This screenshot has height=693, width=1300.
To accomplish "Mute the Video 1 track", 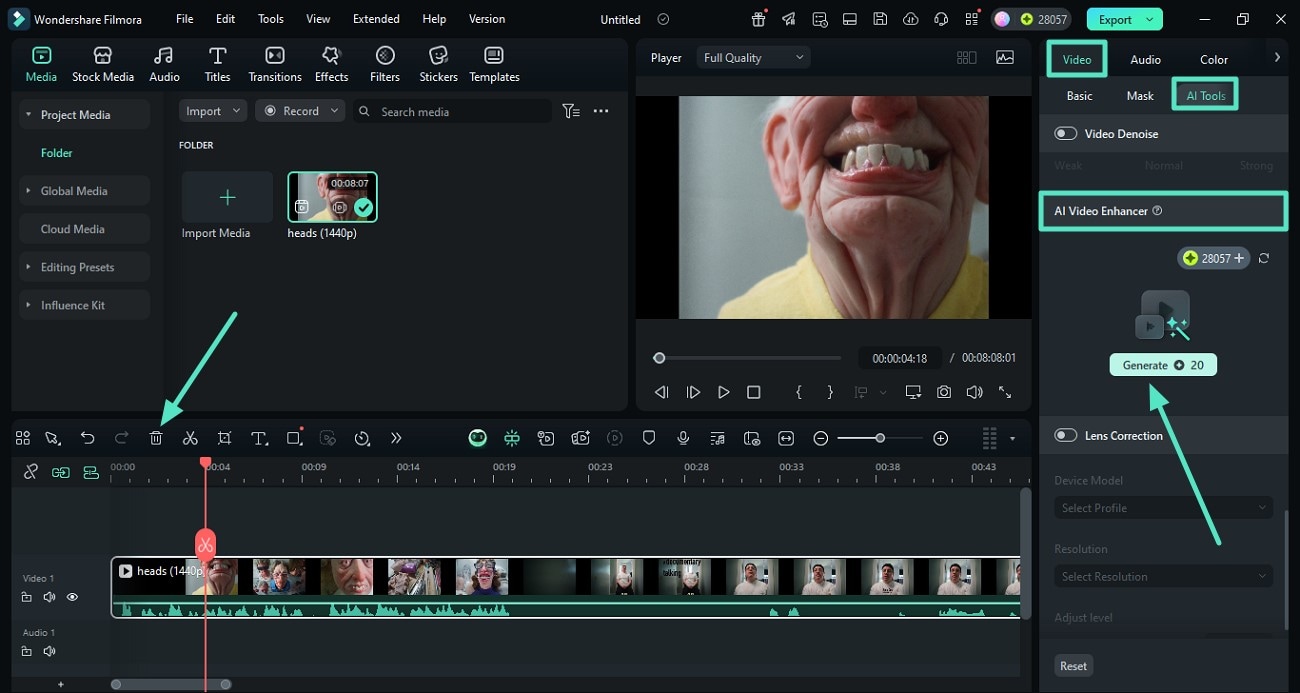I will pyautogui.click(x=49, y=597).
